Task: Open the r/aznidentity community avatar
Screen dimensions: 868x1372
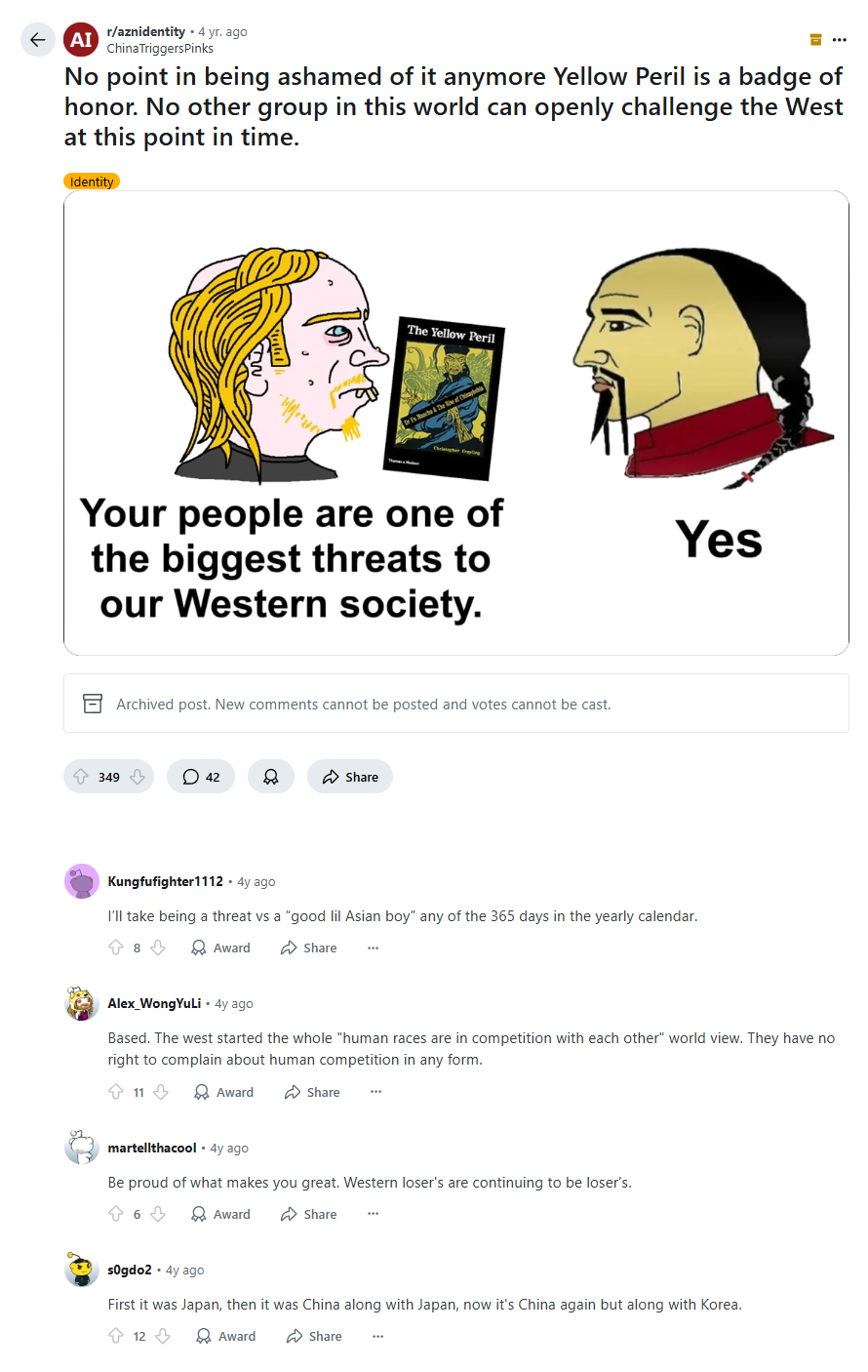Action: (x=81, y=40)
